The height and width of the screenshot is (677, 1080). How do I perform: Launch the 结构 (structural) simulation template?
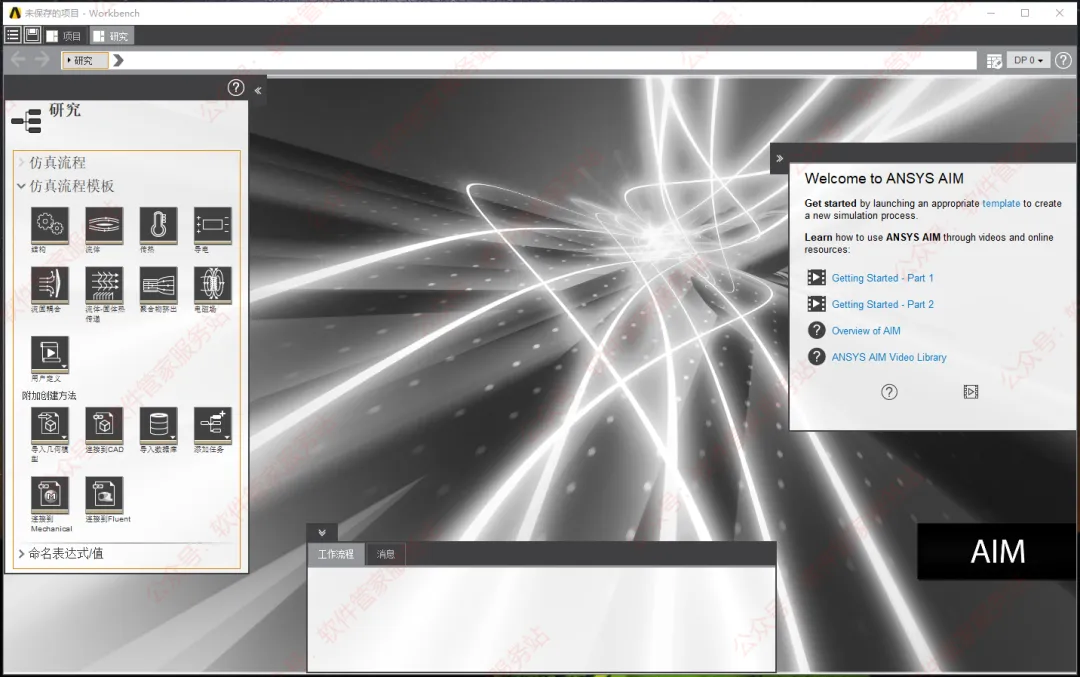click(50, 225)
